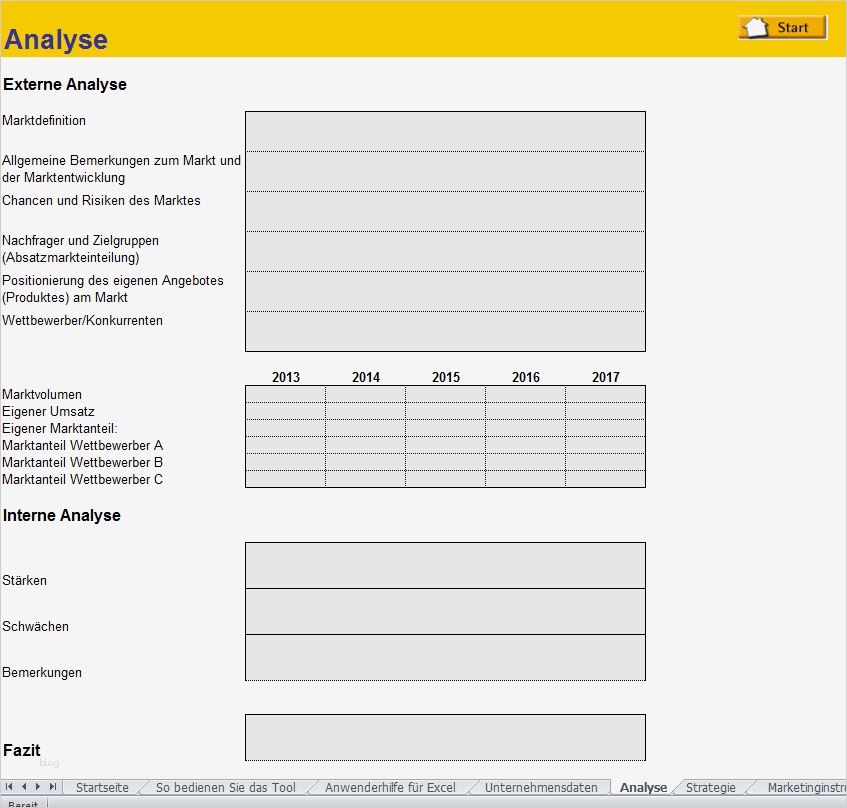Image resolution: width=847 pixels, height=808 pixels.
Task: Click the Wettbewerber/Konkurrenten input field
Action: [445, 331]
